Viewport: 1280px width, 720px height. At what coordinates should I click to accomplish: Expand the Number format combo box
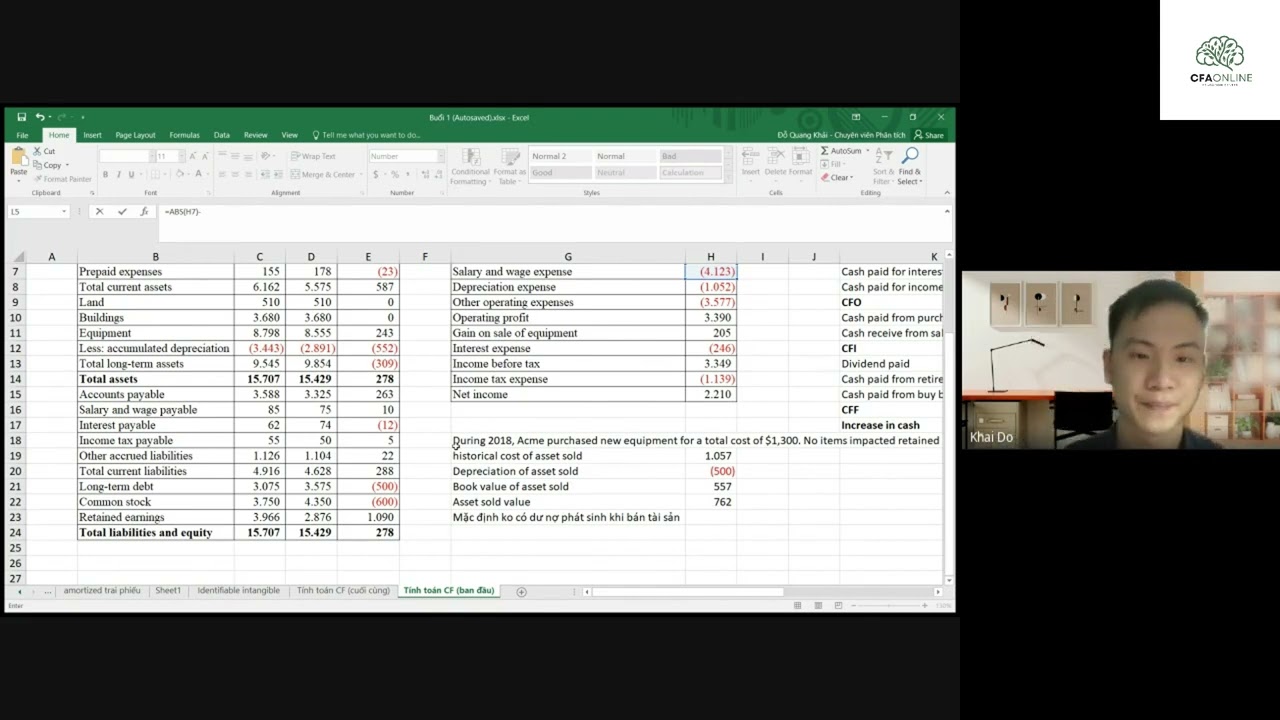(441, 156)
